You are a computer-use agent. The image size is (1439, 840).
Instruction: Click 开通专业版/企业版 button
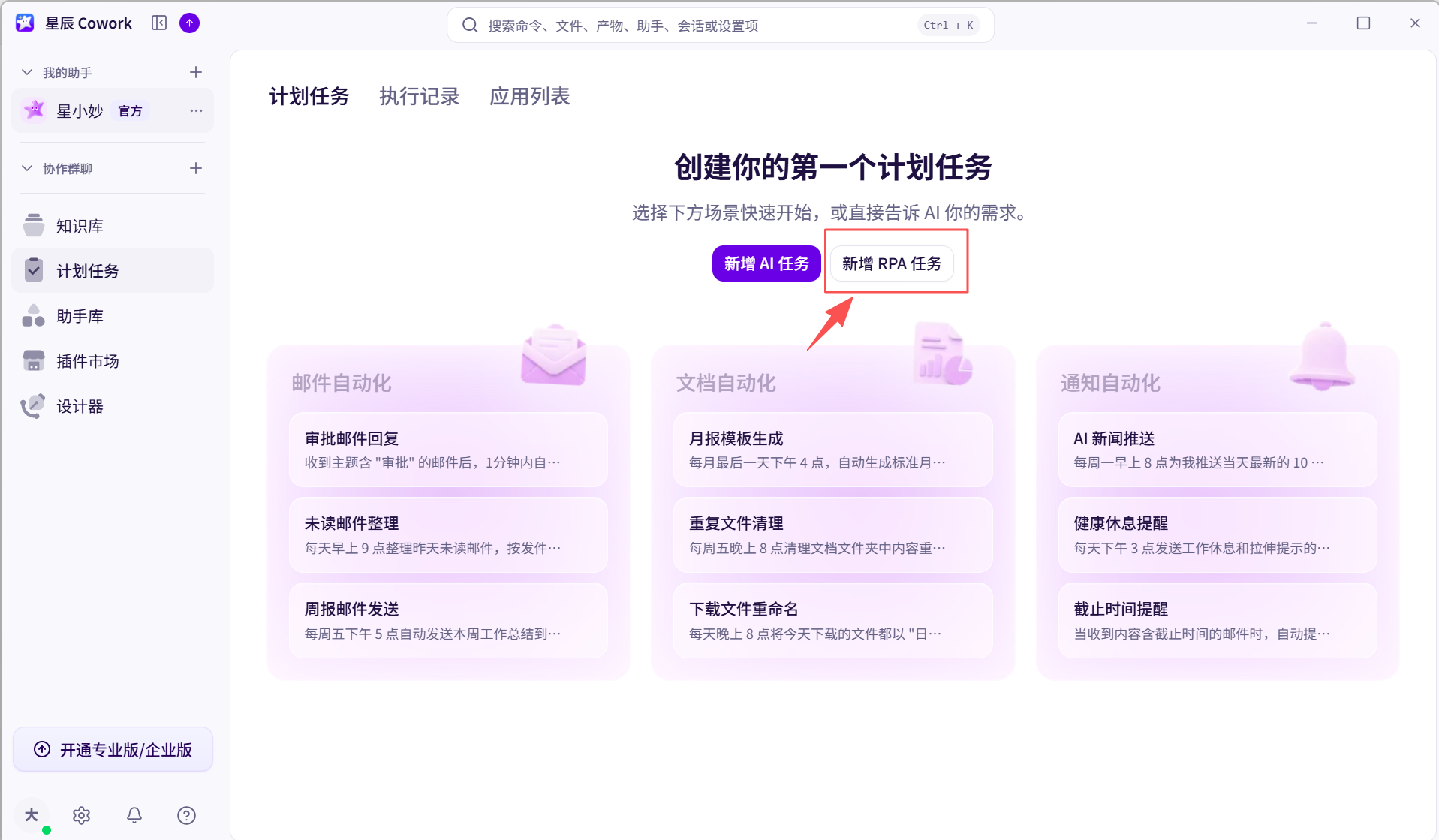tap(113, 749)
